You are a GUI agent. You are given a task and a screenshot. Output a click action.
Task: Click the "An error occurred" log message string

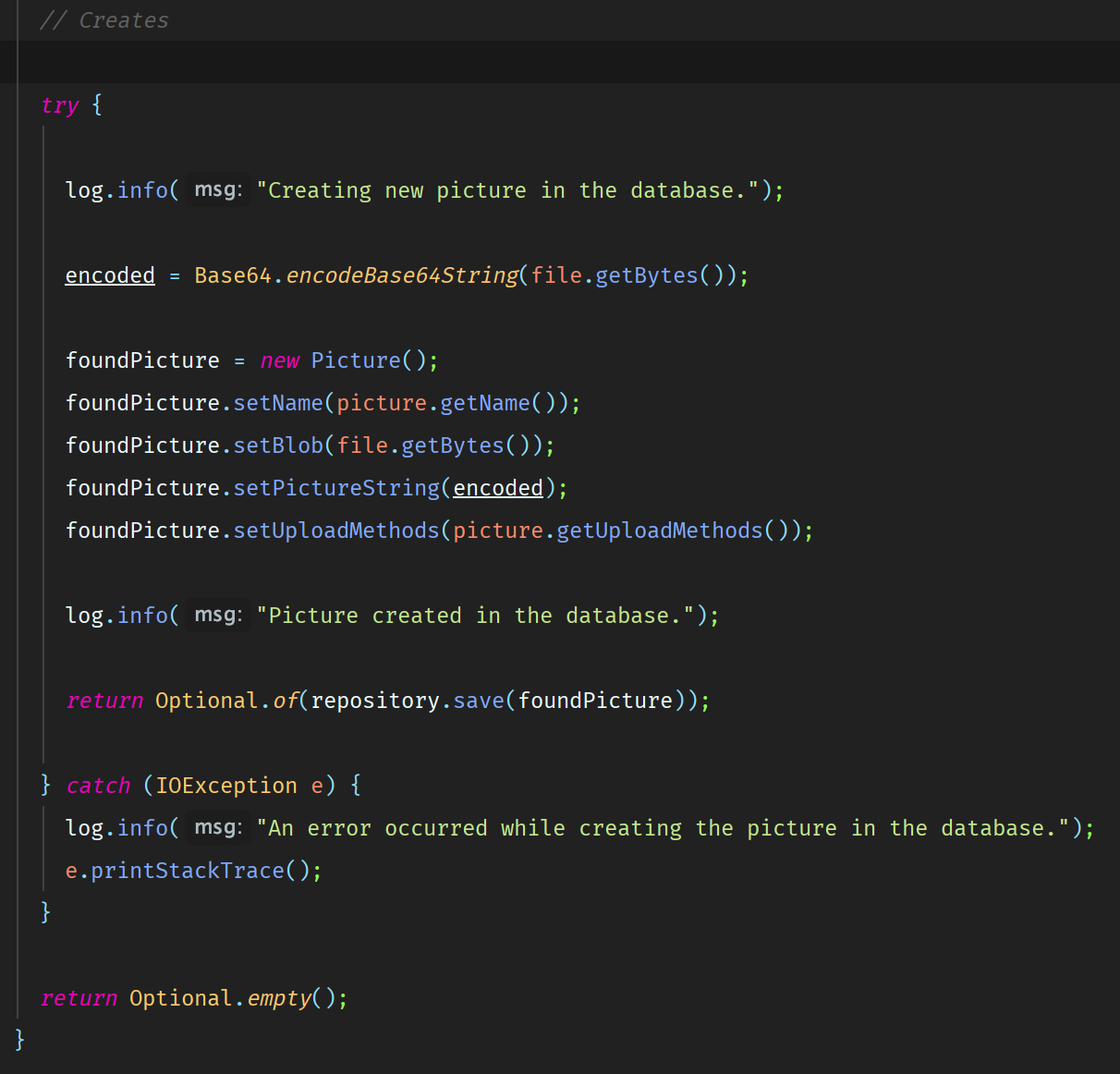(x=663, y=828)
